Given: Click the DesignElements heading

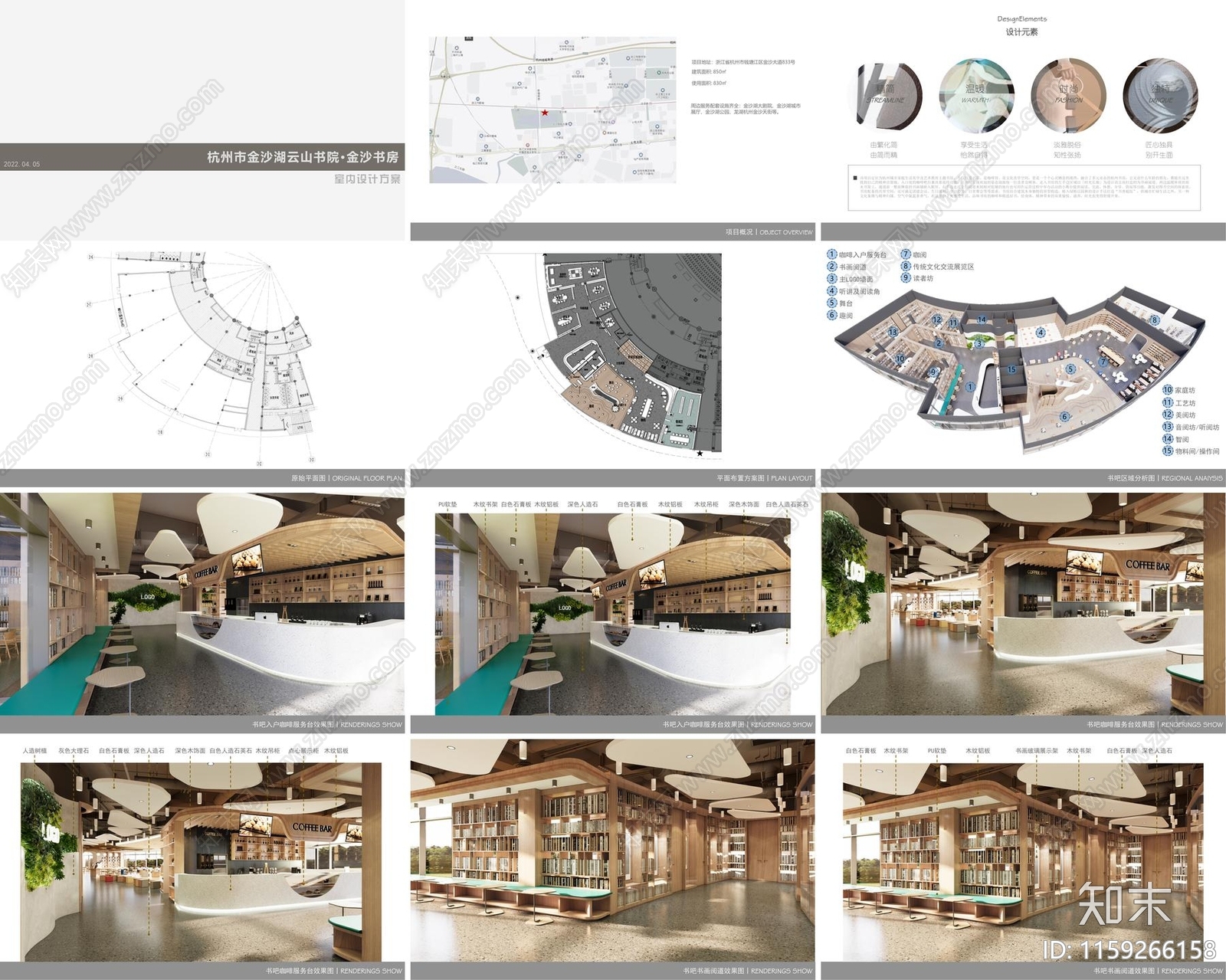Looking at the screenshot, I should (1022, 19).
